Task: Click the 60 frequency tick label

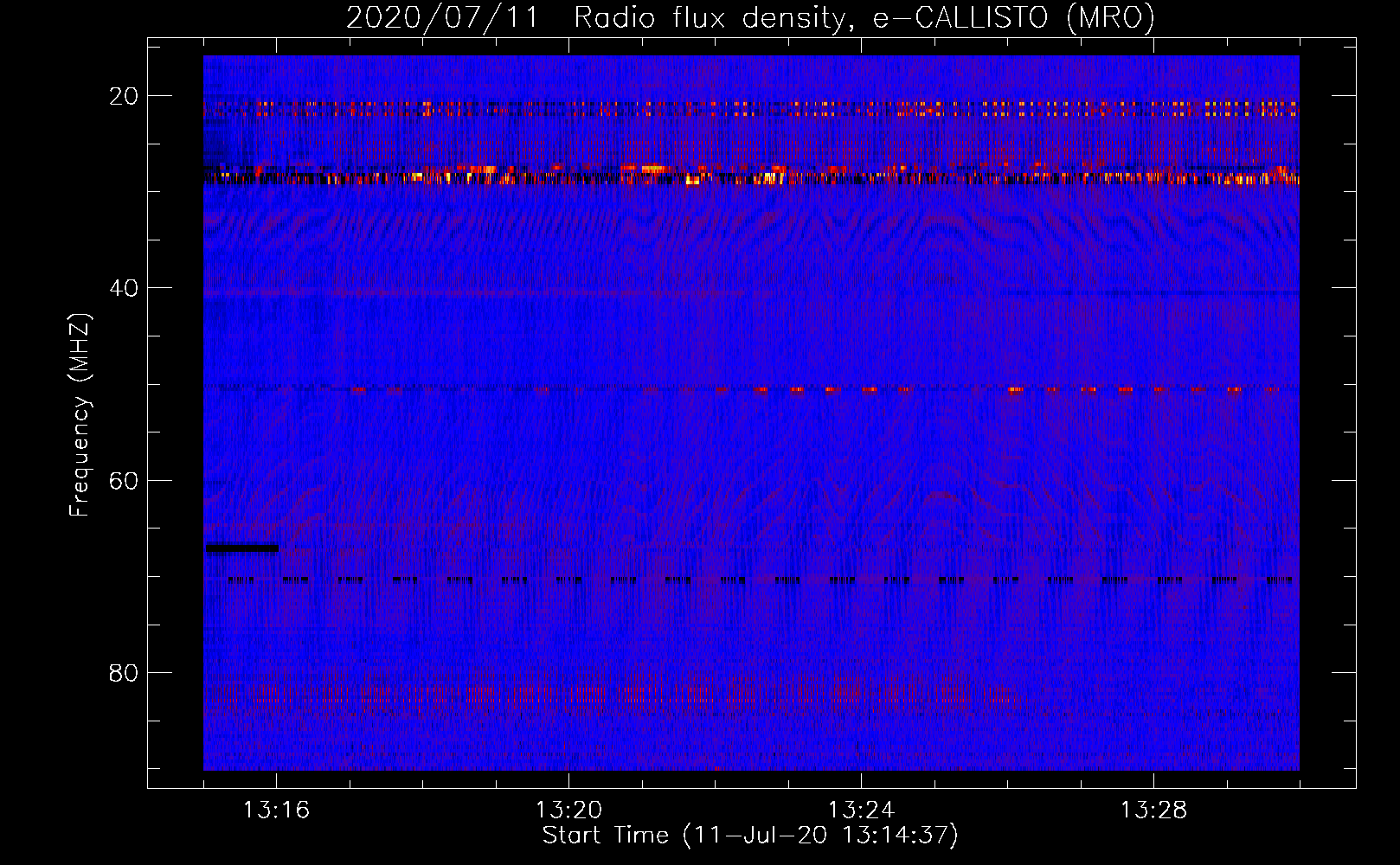Action: pyautogui.click(x=124, y=480)
